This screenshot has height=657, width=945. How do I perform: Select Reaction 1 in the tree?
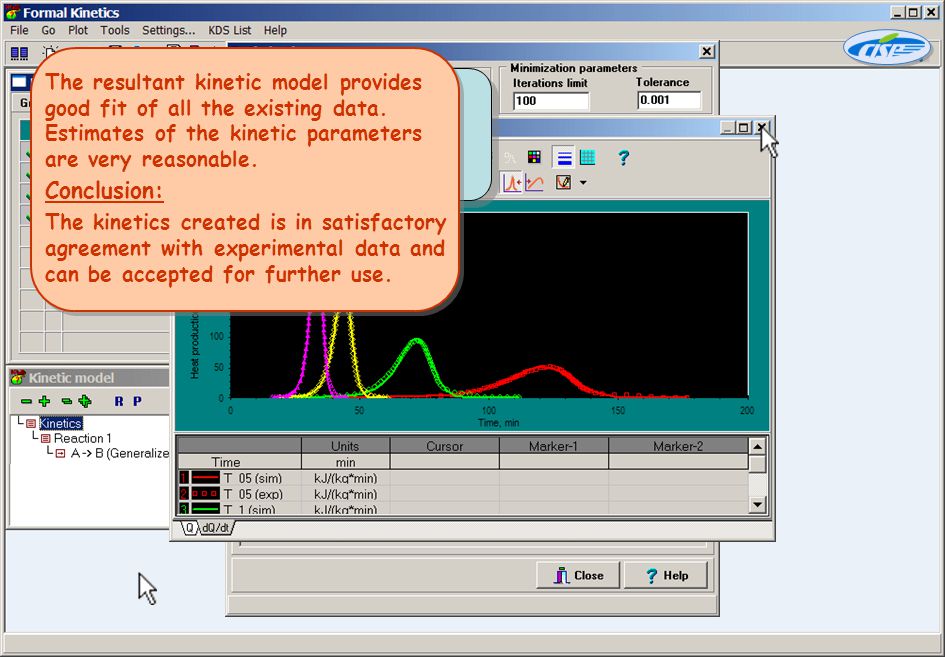(x=83, y=438)
